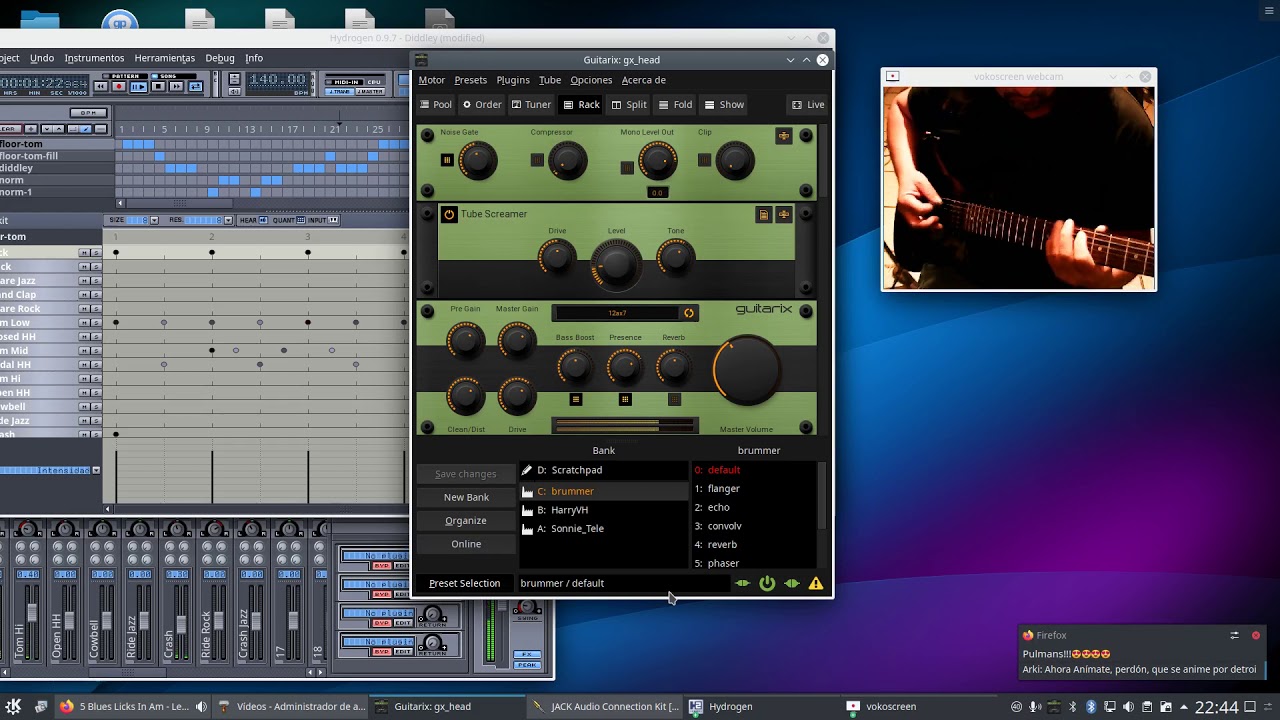Click the Bluetooth tray icon
Screen dimensions: 1280x720
(1091, 706)
